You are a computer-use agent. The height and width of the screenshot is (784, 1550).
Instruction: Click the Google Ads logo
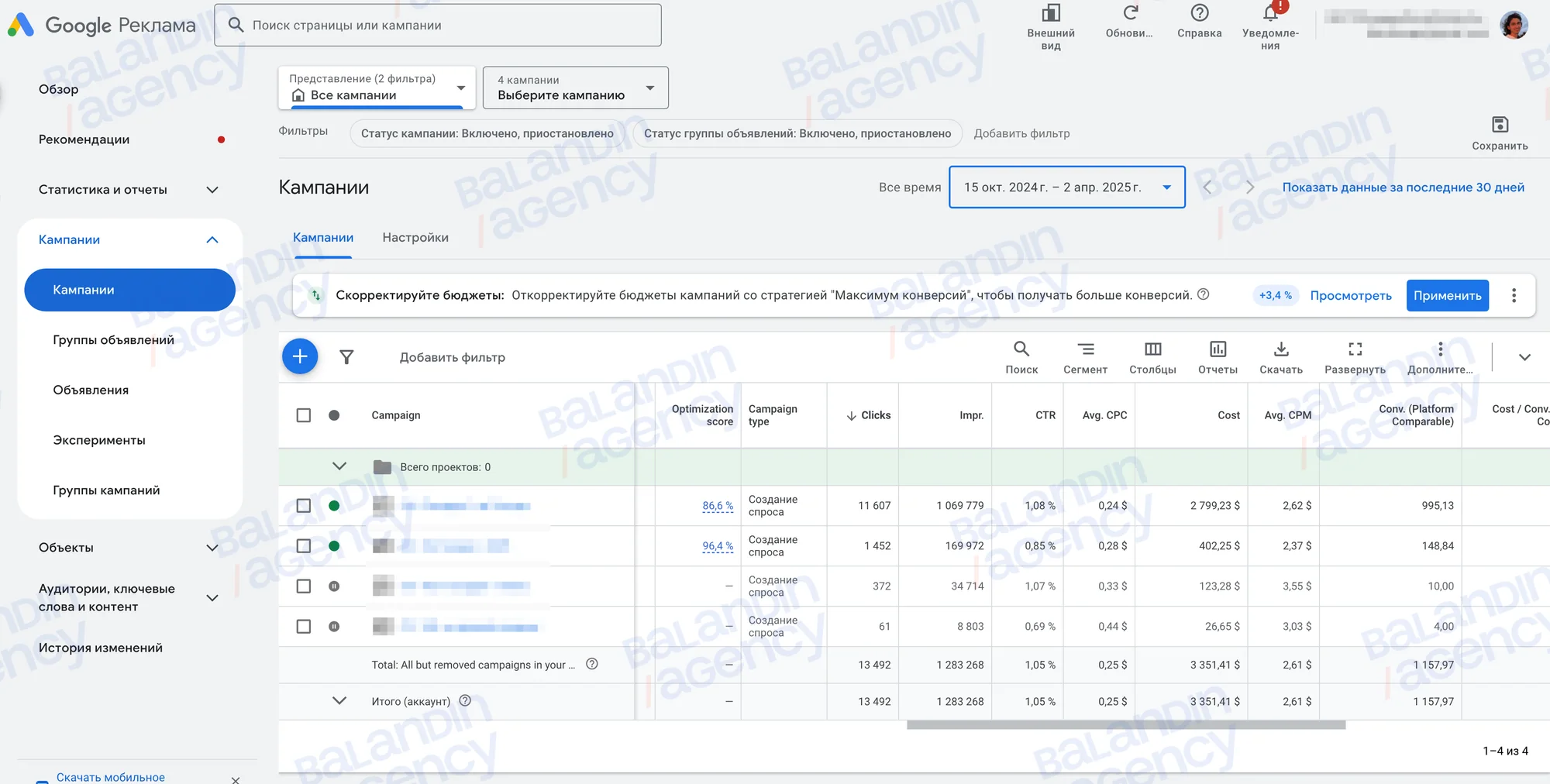(x=21, y=26)
